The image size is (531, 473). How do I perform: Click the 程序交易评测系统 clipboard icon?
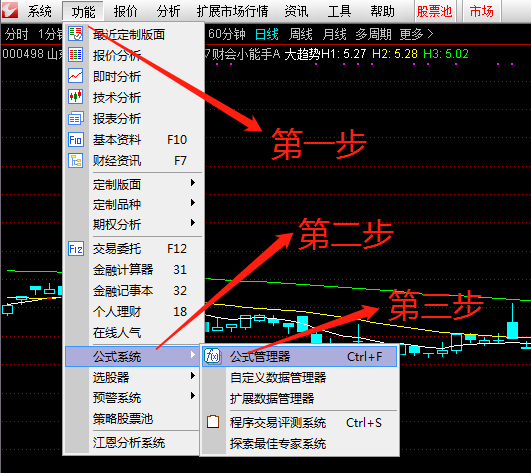pos(213,422)
